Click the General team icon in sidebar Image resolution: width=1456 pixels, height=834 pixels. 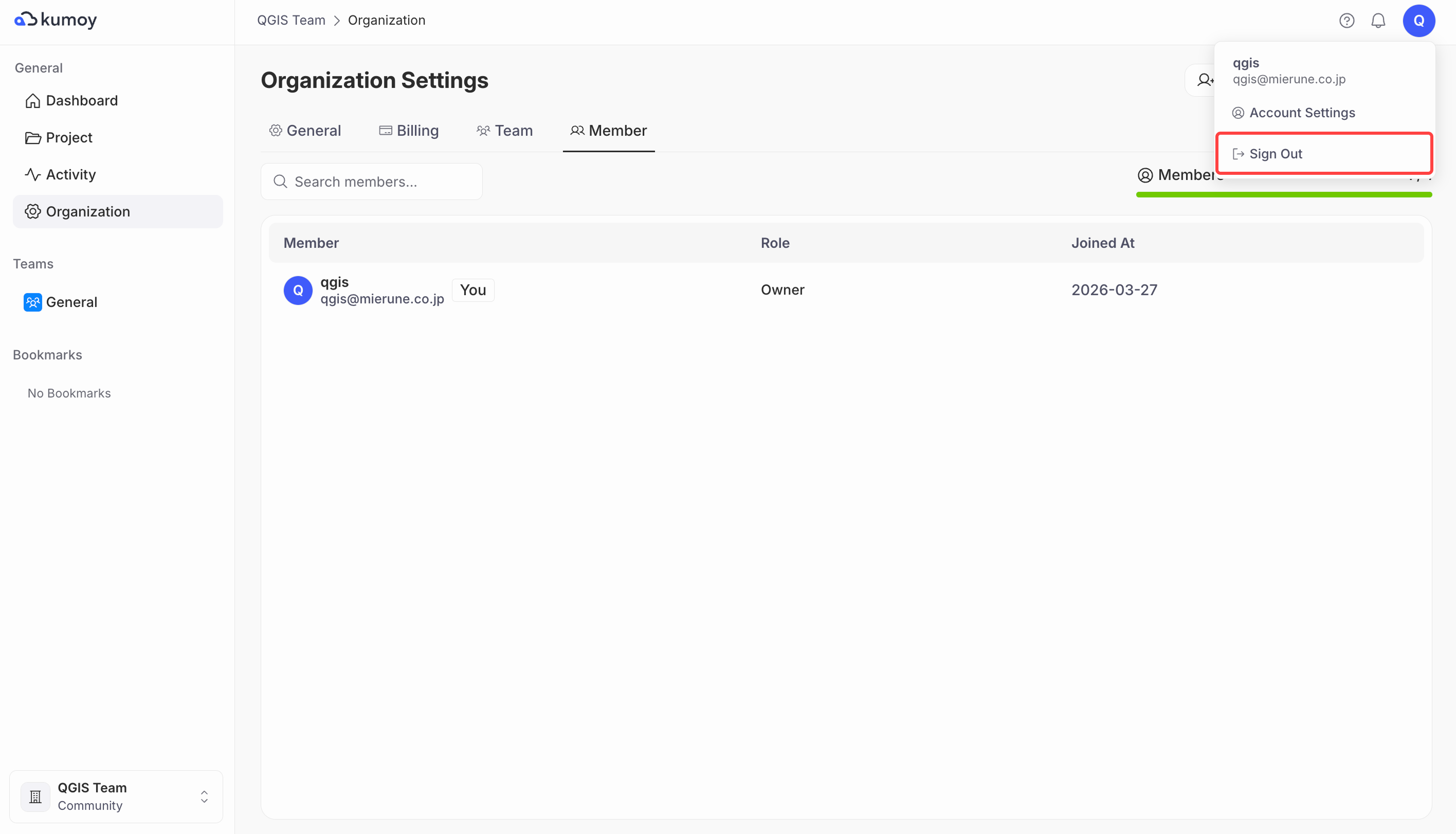pyautogui.click(x=32, y=302)
